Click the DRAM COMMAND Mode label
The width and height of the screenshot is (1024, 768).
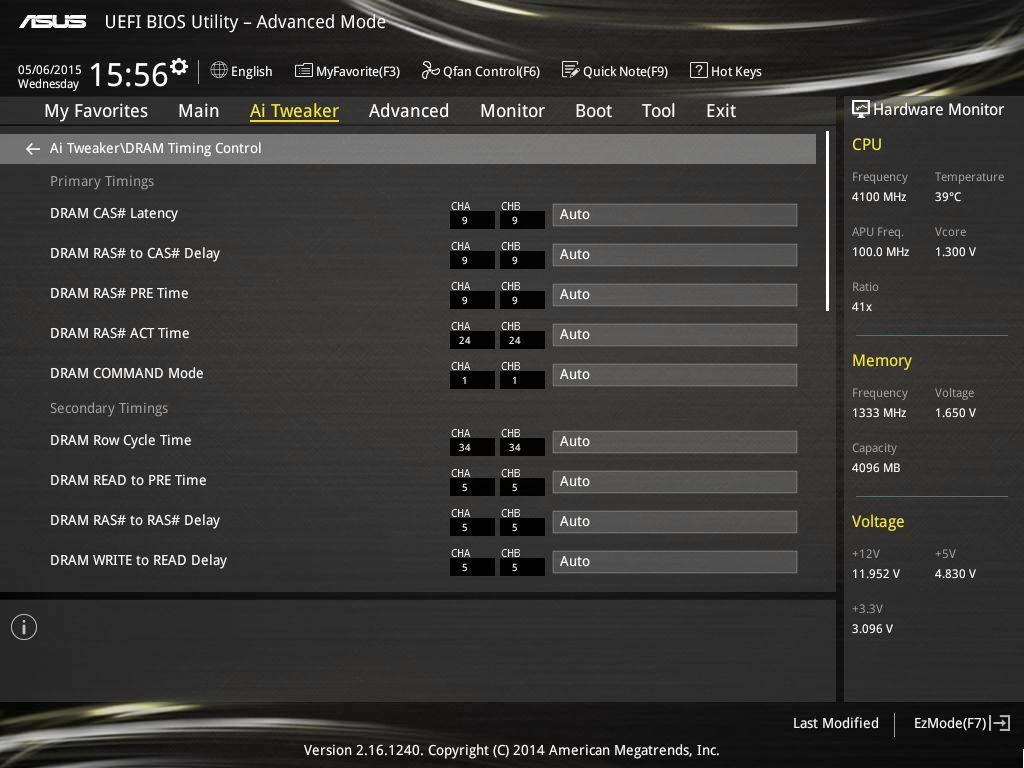pyautogui.click(x=127, y=373)
